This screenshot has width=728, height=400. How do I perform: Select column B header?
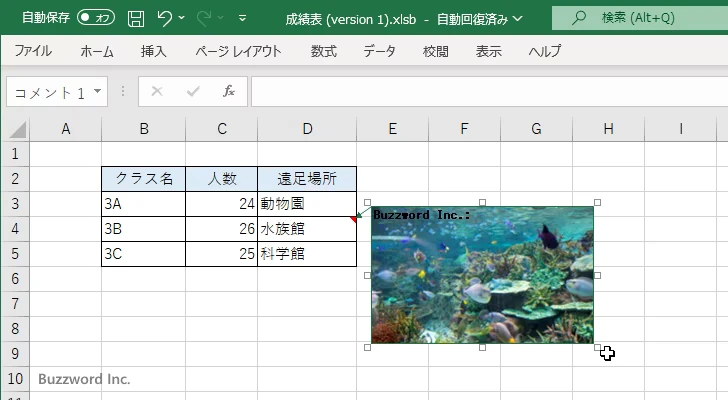[144, 129]
